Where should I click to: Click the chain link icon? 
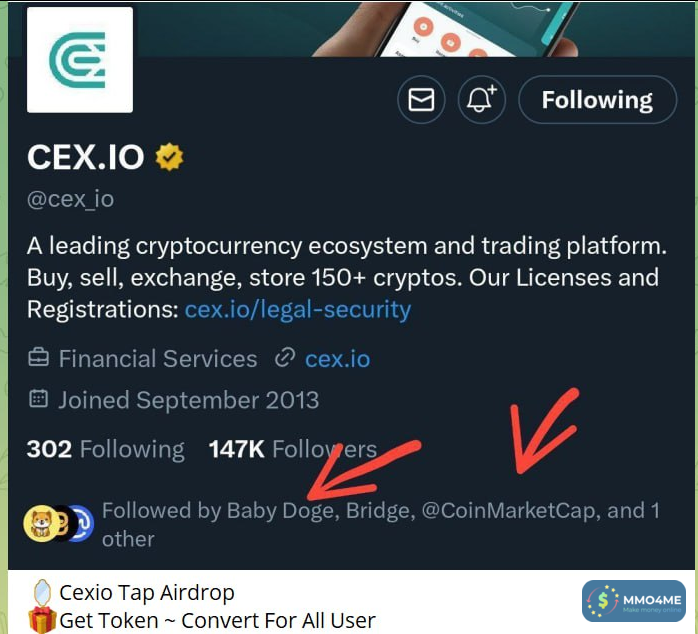point(286,358)
